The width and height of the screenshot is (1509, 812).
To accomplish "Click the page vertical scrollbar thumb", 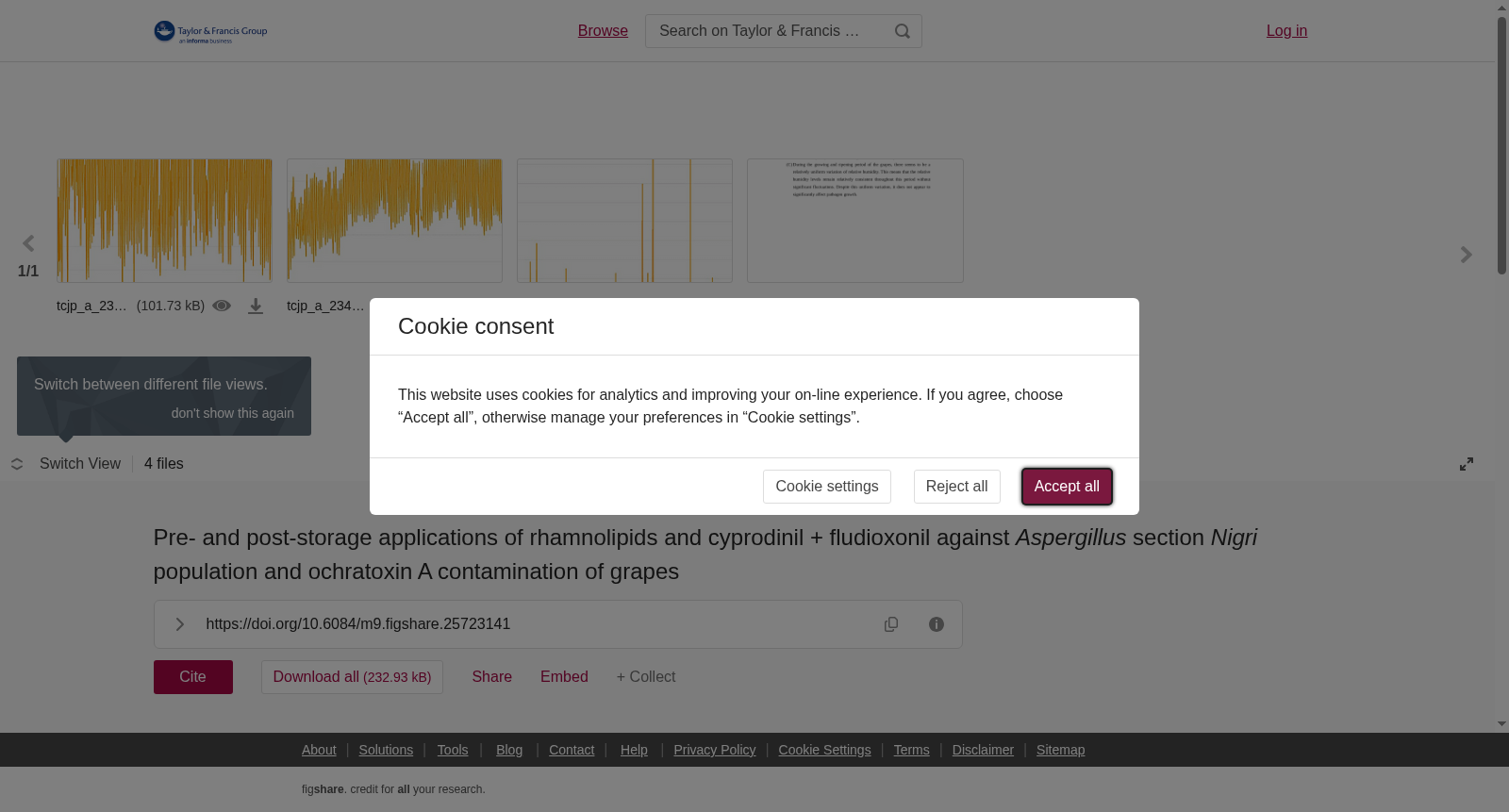I will pyautogui.click(x=1501, y=145).
